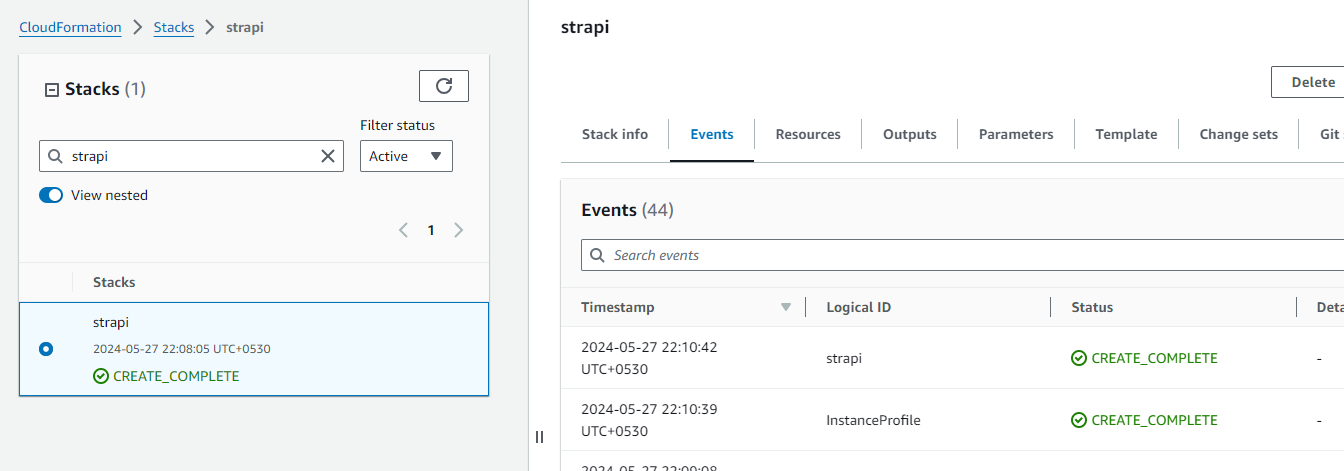Switch to the Events tab
Image resolution: width=1344 pixels, height=471 pixels.
pyautogui.click(x=712, y=134)
